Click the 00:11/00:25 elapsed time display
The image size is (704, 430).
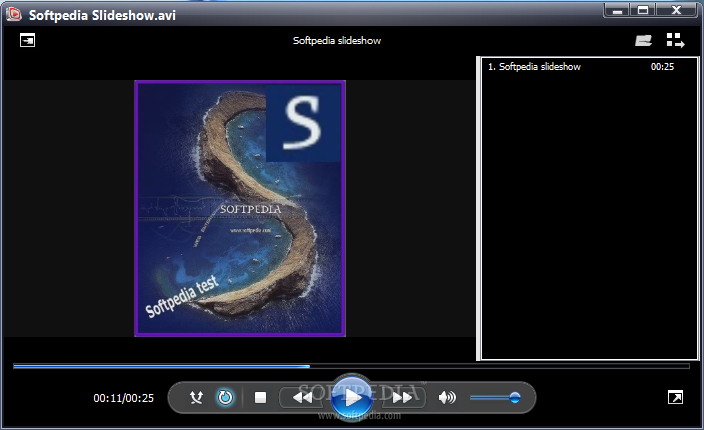(123, 398)
